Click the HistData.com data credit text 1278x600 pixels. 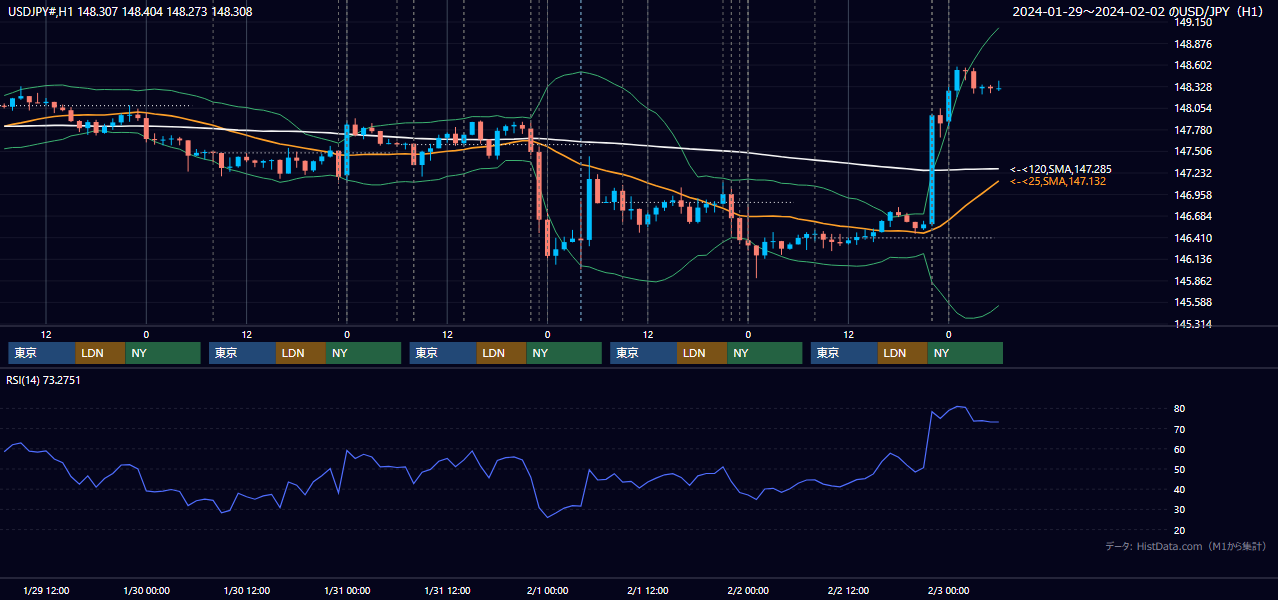(1185, 547)
